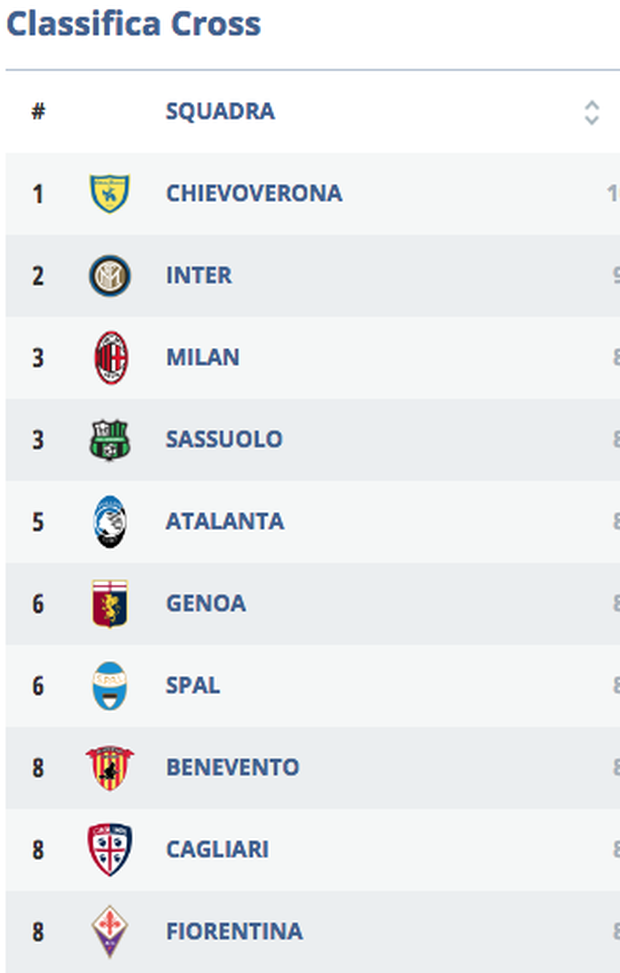The width and height of the screenshot is (620, 973).
Task: Open the CHIEVOVERONA team link
Action: (254, 193)
